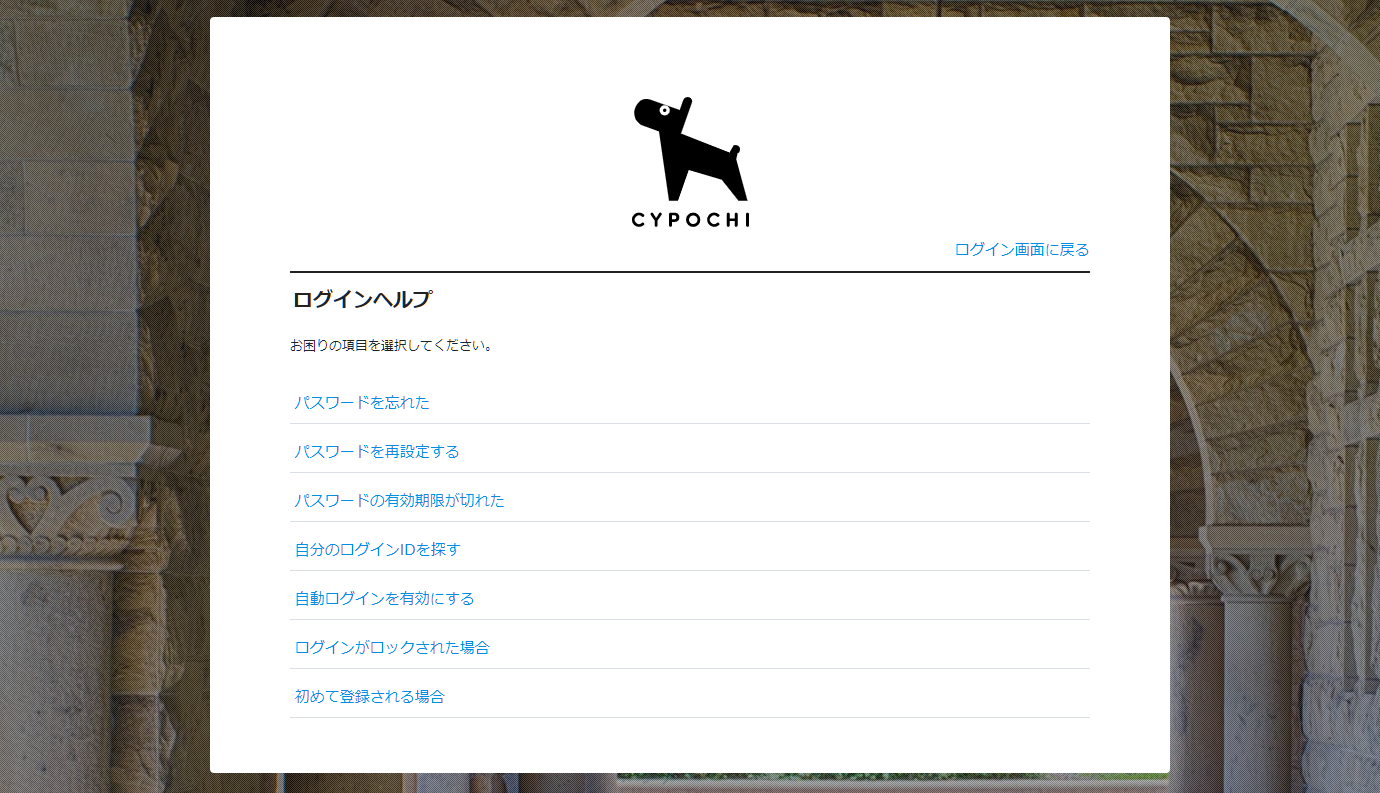Select パスワードを再設定する link
The height and width of the screenshot is (793, 1380).
[377, 452]
